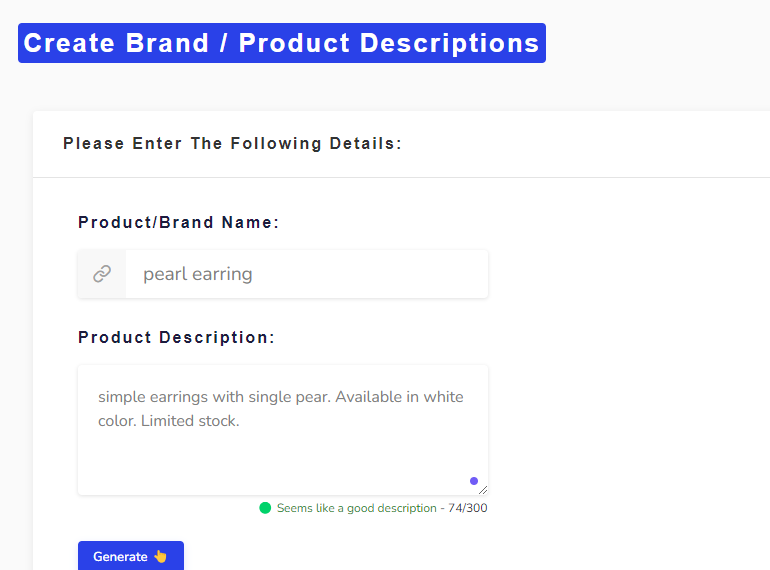The width and height of the screenshot is (770, 570).
Task: Click the "Product/Brand Name:" label
Action: point(179,223)
